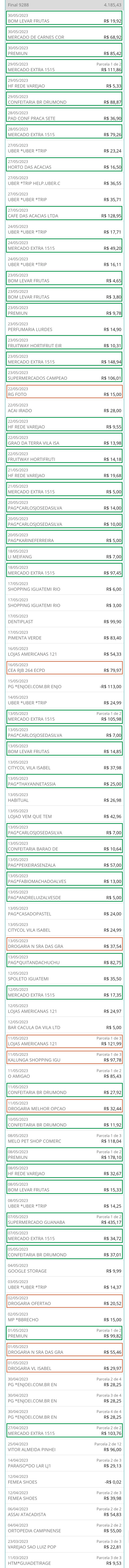129x1568 pixels.
Task: Select the red-outlined RG FOTO transaction
Action: pos(64,391)
